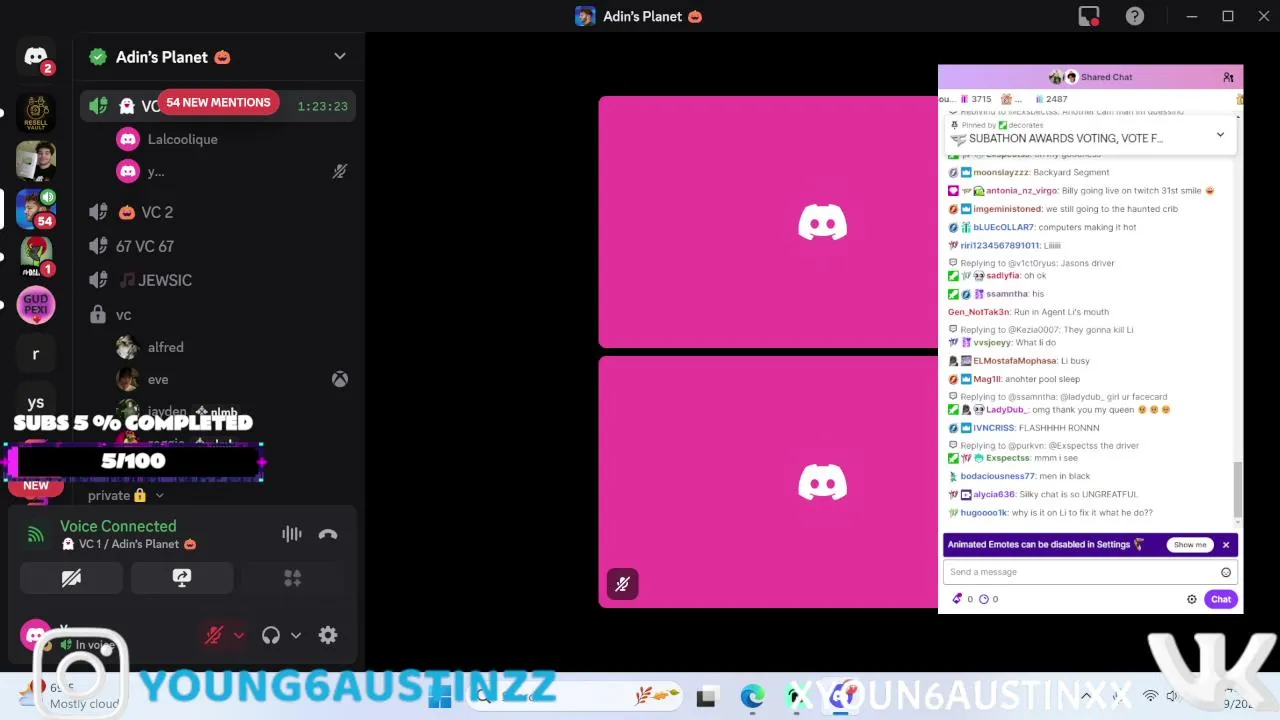The height and width of the screenshot is (720, 1280).
Task: Open the Mostly cloudy weather widget
Action: coord(68,696)
